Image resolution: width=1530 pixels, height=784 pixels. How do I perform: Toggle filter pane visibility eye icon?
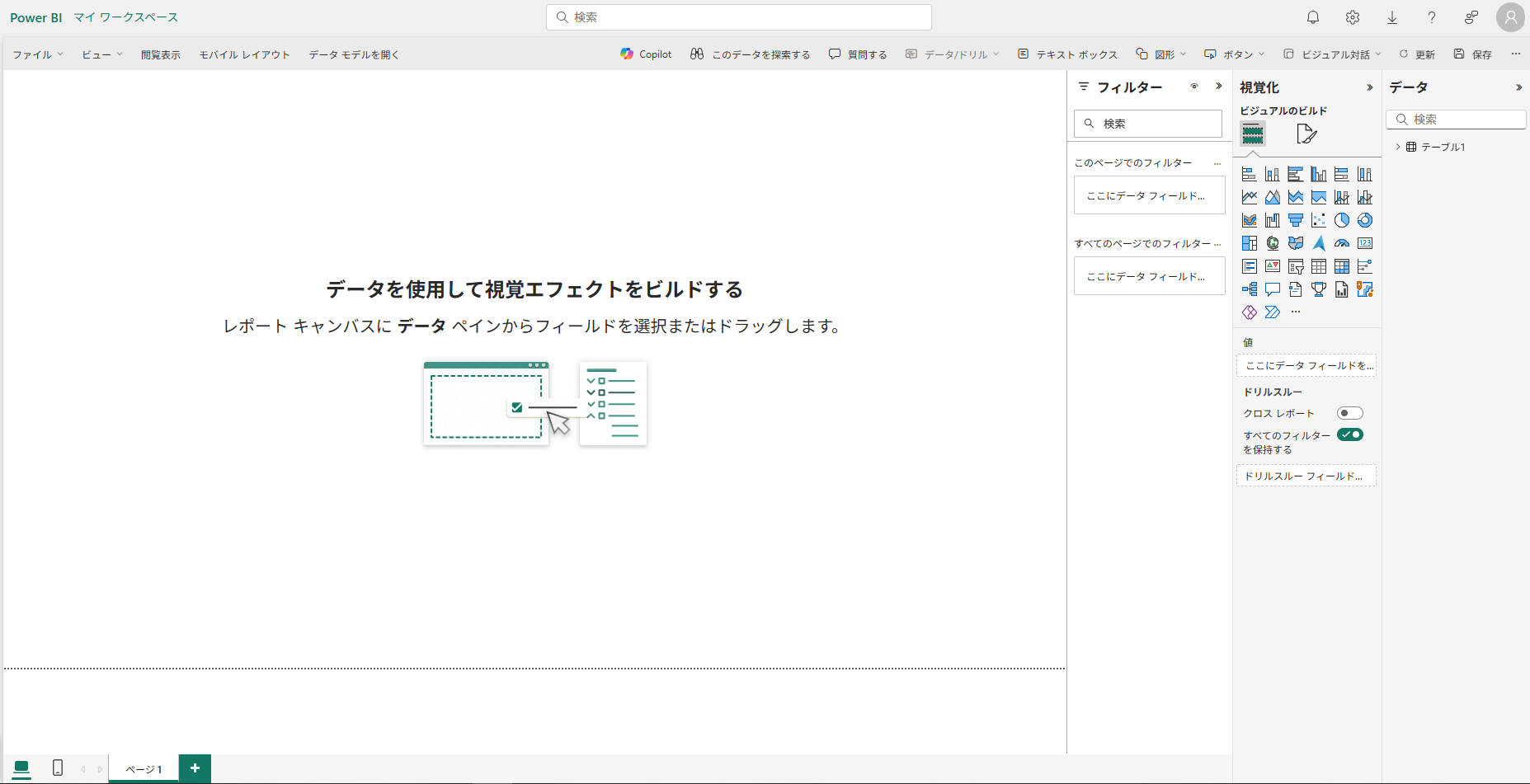click(1193, 87)
